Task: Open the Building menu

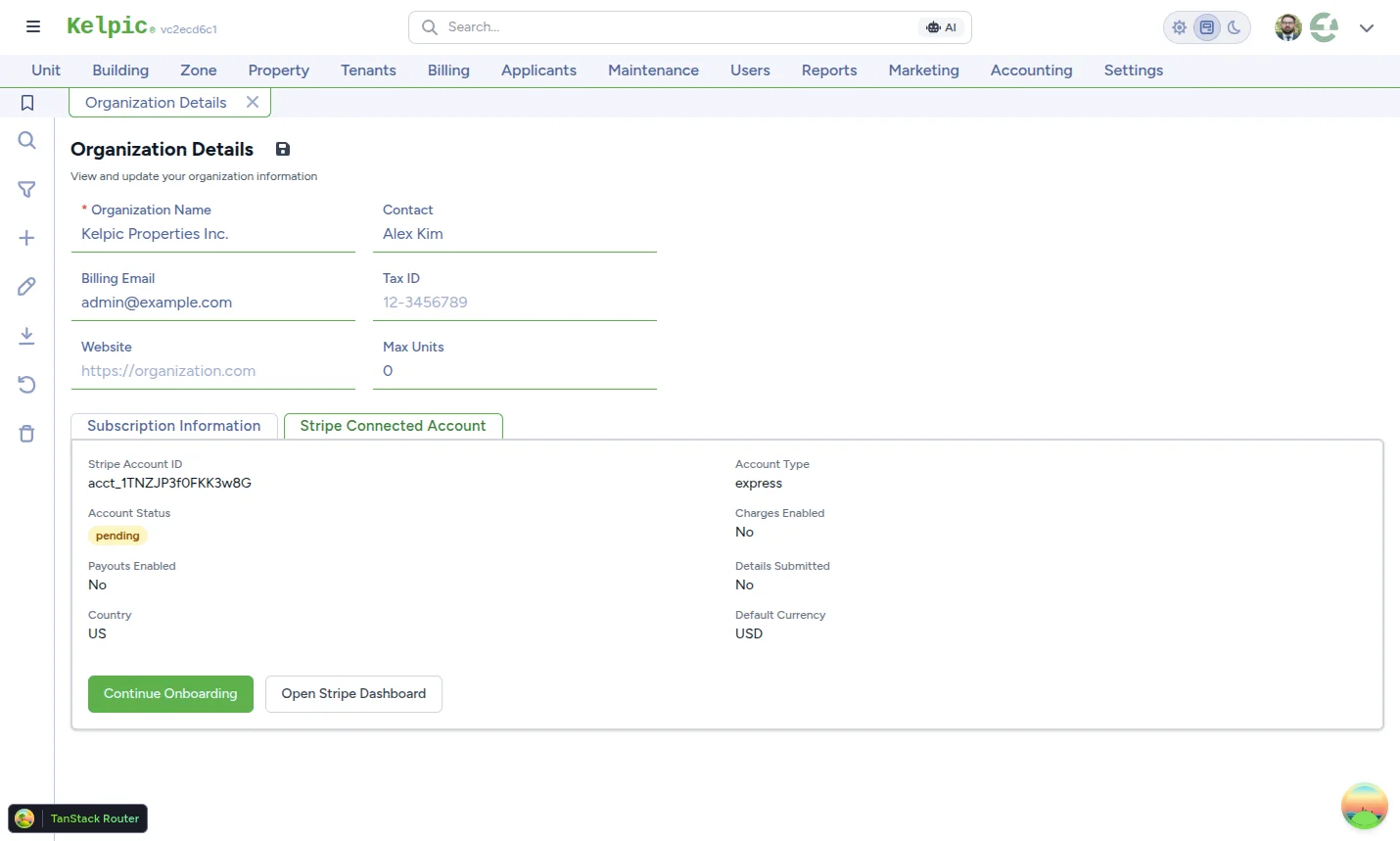Action: pos(120,70)
